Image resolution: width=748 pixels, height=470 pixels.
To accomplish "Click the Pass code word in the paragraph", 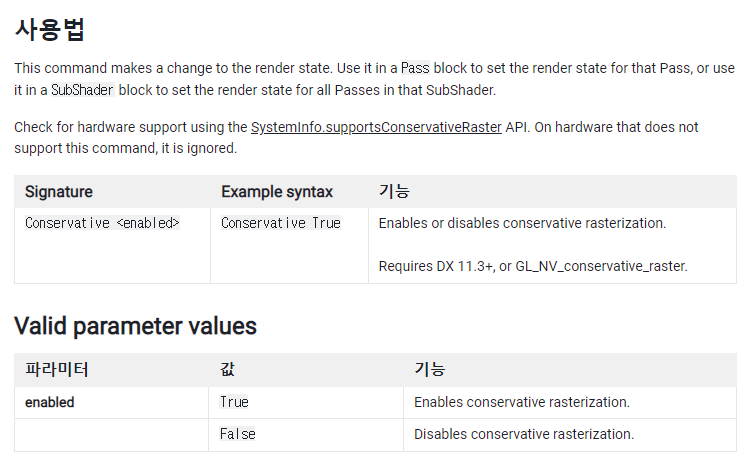I will [x=414, y=68].
